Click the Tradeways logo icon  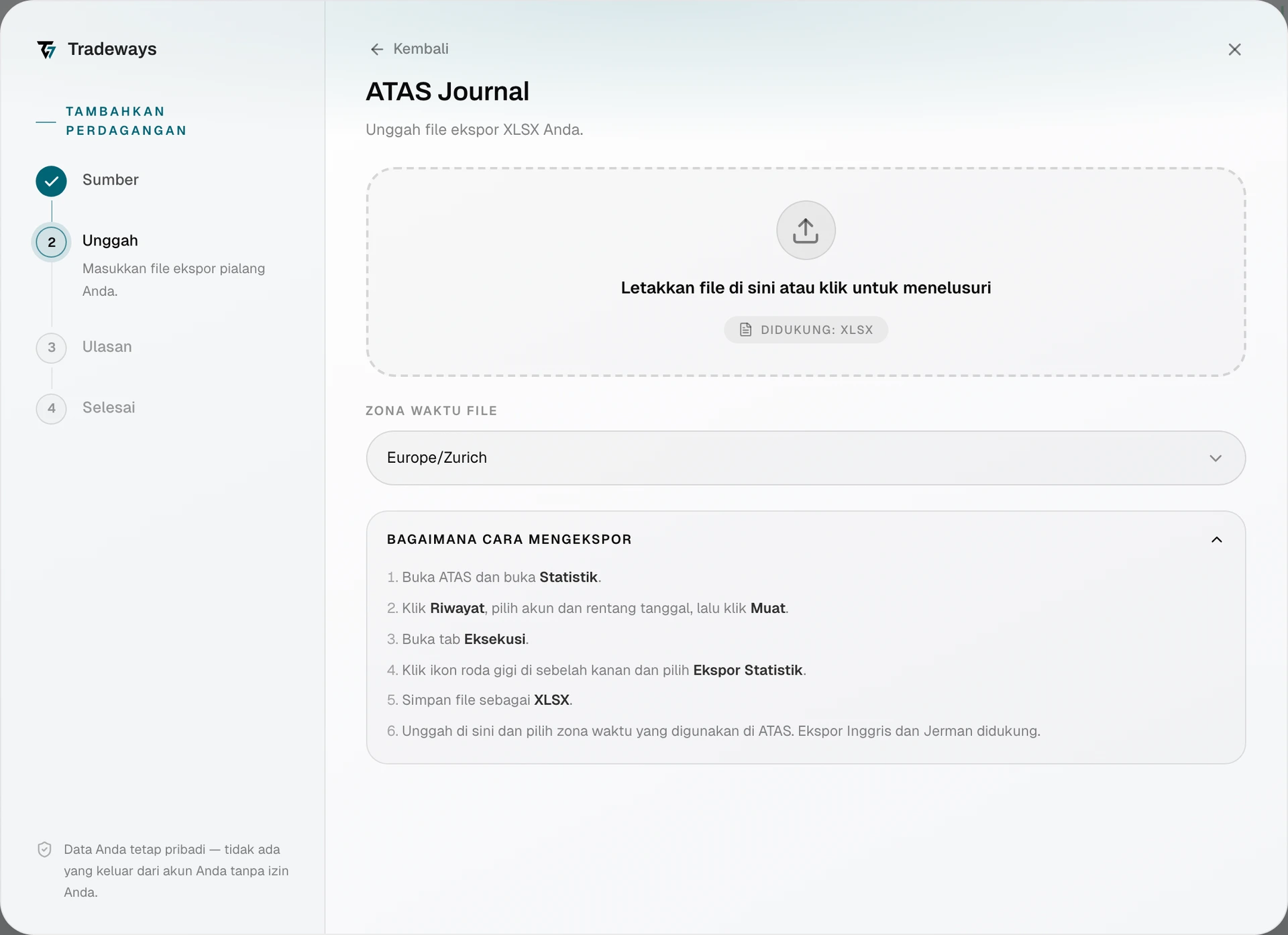[46, 50]
